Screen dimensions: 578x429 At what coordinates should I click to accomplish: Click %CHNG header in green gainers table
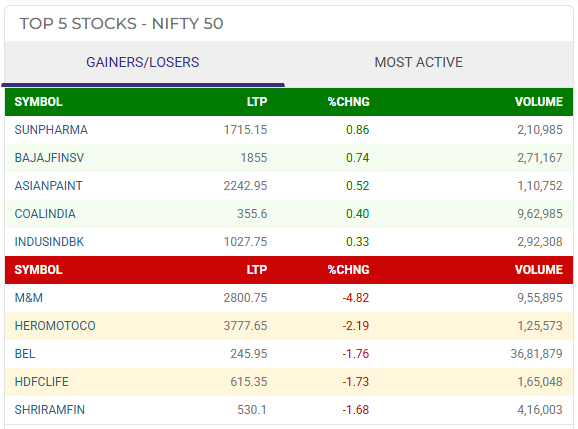tap(348, 102)
